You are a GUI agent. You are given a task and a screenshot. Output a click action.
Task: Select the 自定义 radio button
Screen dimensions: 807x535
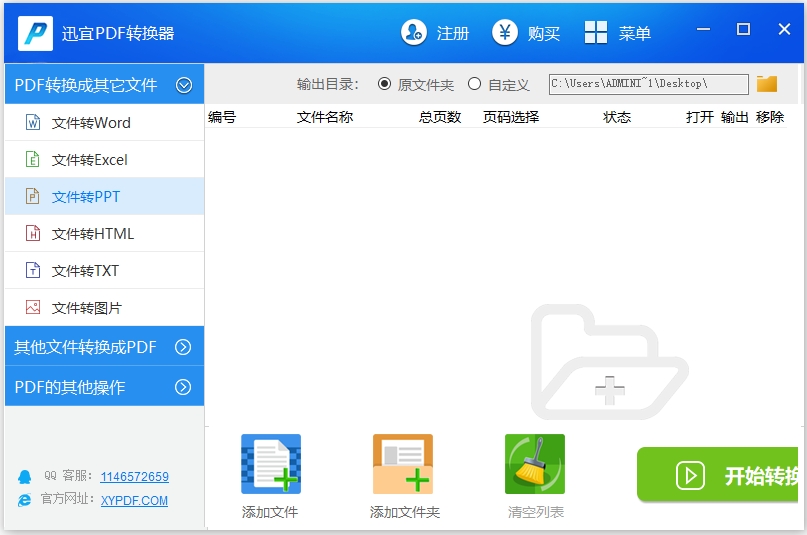click(x=475, y=84)
